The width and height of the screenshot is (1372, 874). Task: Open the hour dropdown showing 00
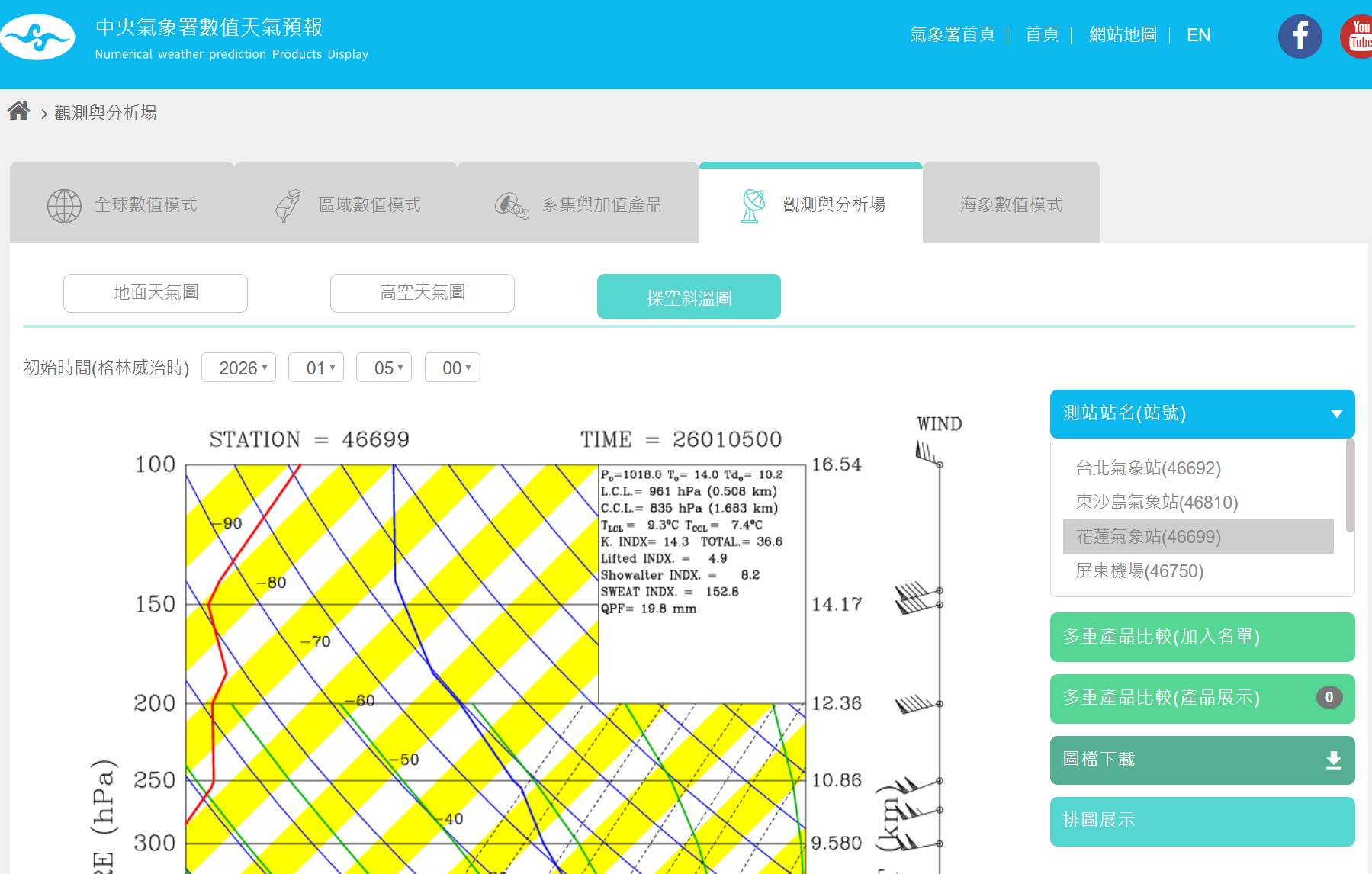(x=452, y=368)
